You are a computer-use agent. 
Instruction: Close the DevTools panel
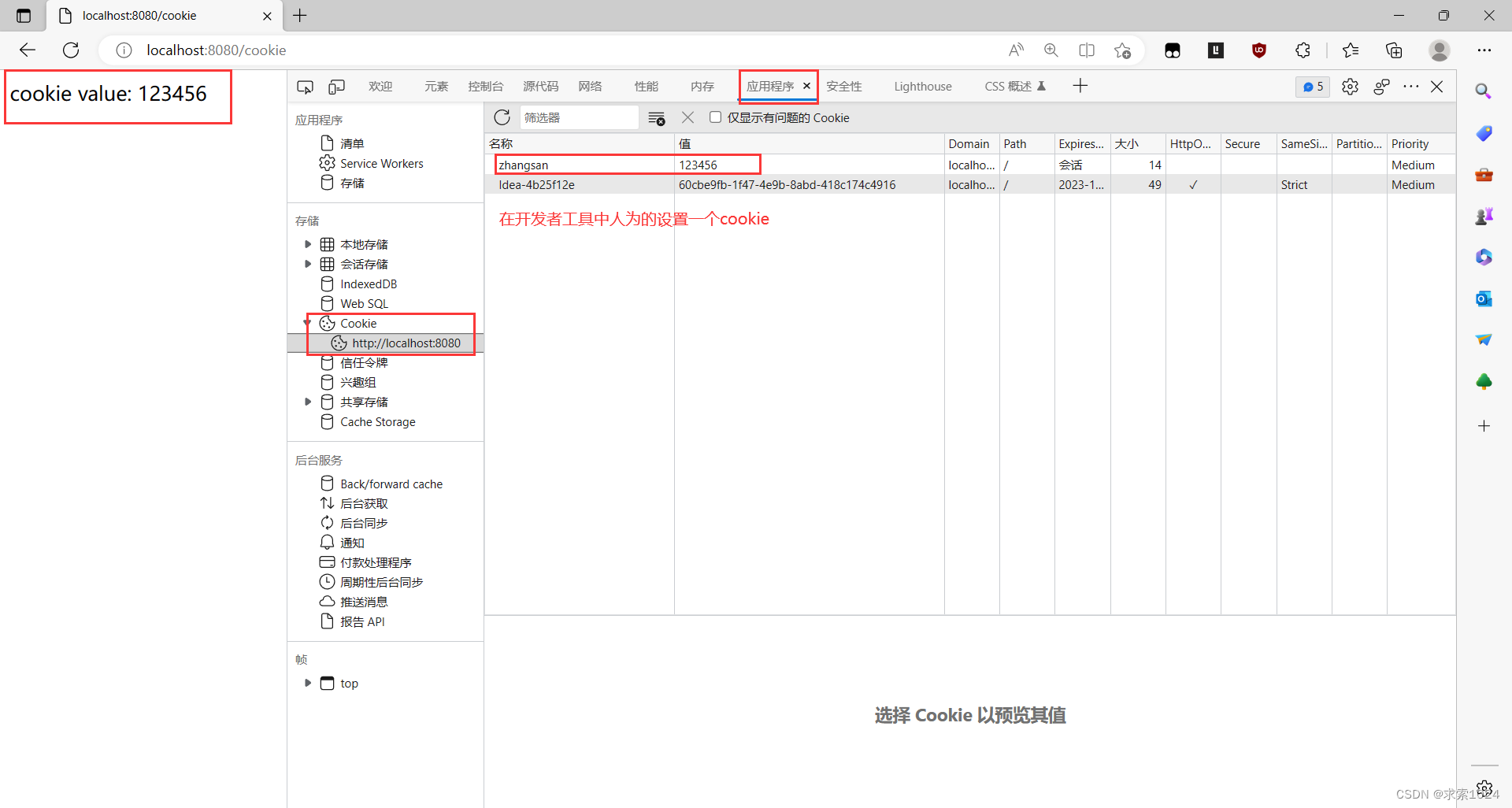click(1437, 87)
